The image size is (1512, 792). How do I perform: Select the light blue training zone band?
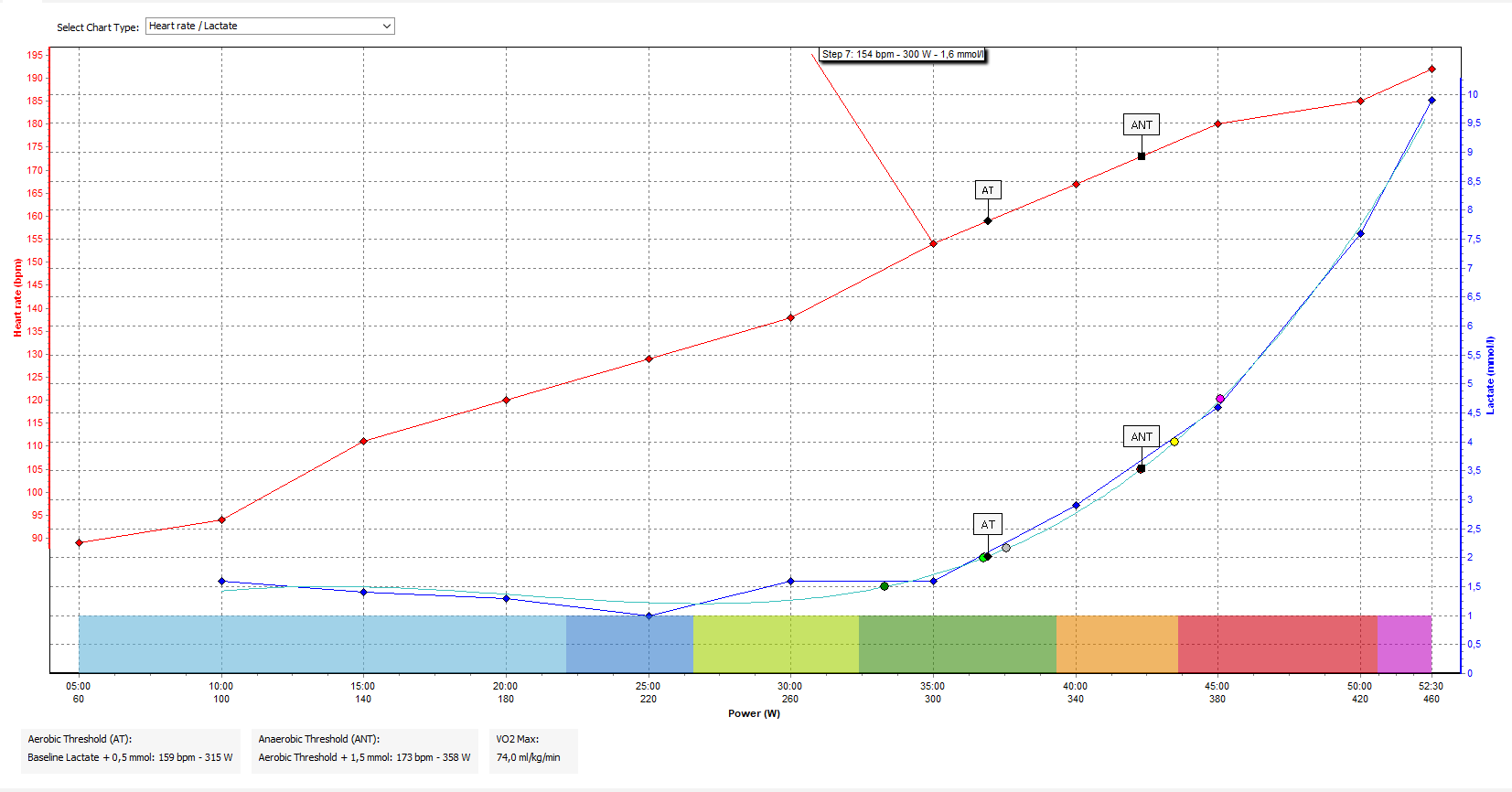pos(320,644)
